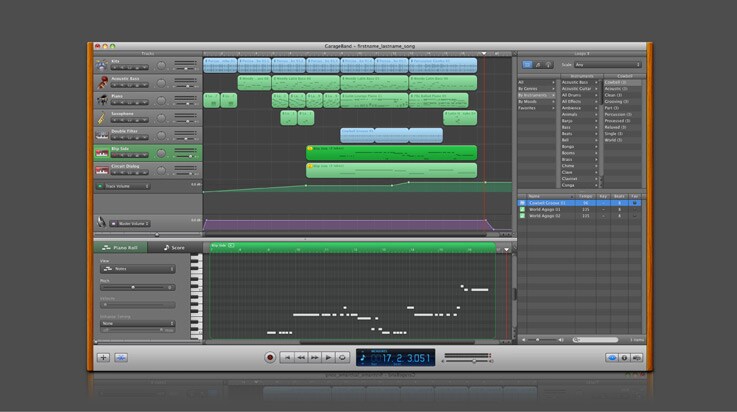Click the Piano track instrument icon

tap(102, 100)
